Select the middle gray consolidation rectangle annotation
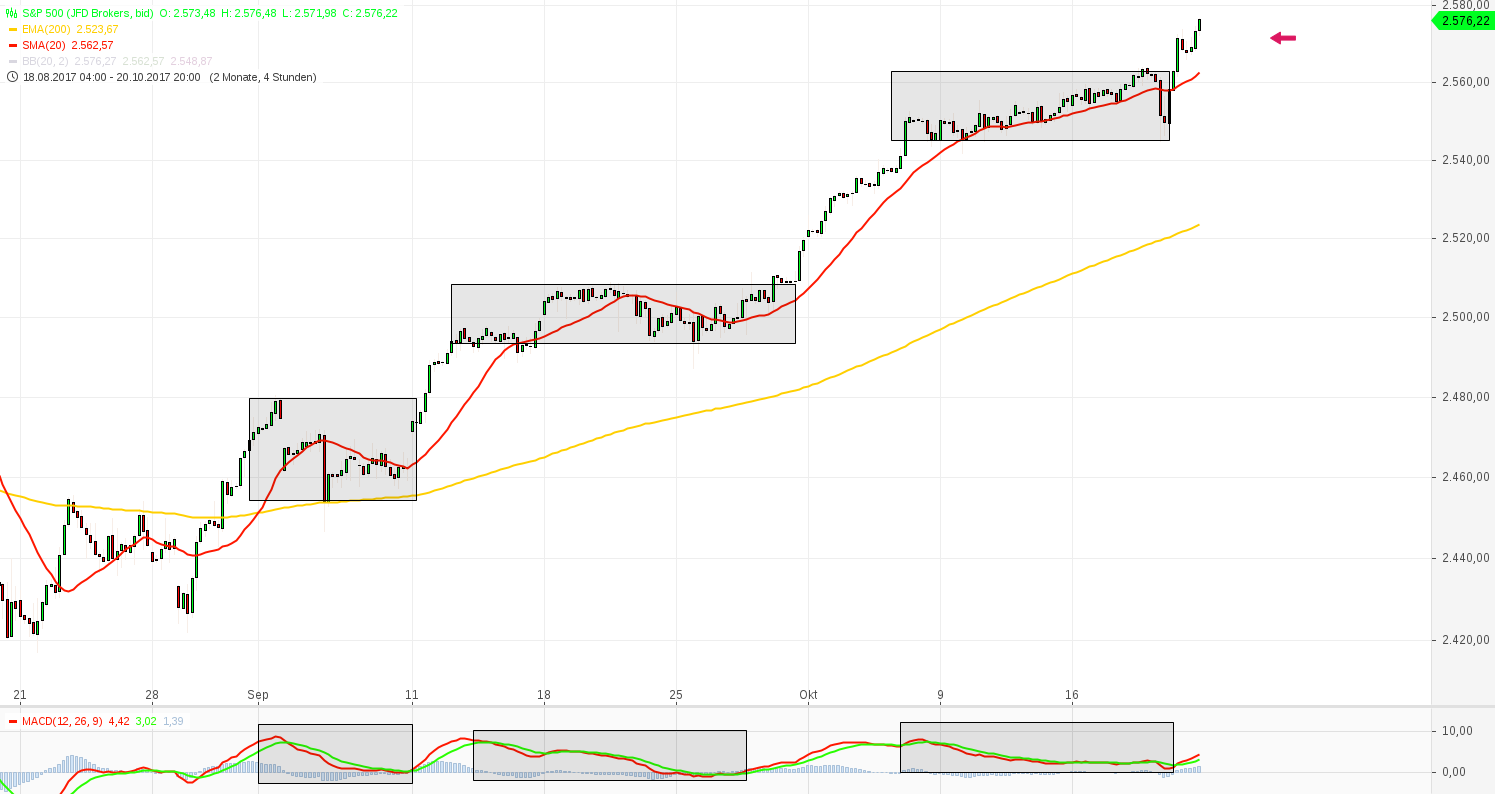Image resolution: width=1495 pixels, height=794 pixels. (x=622, y=313)
